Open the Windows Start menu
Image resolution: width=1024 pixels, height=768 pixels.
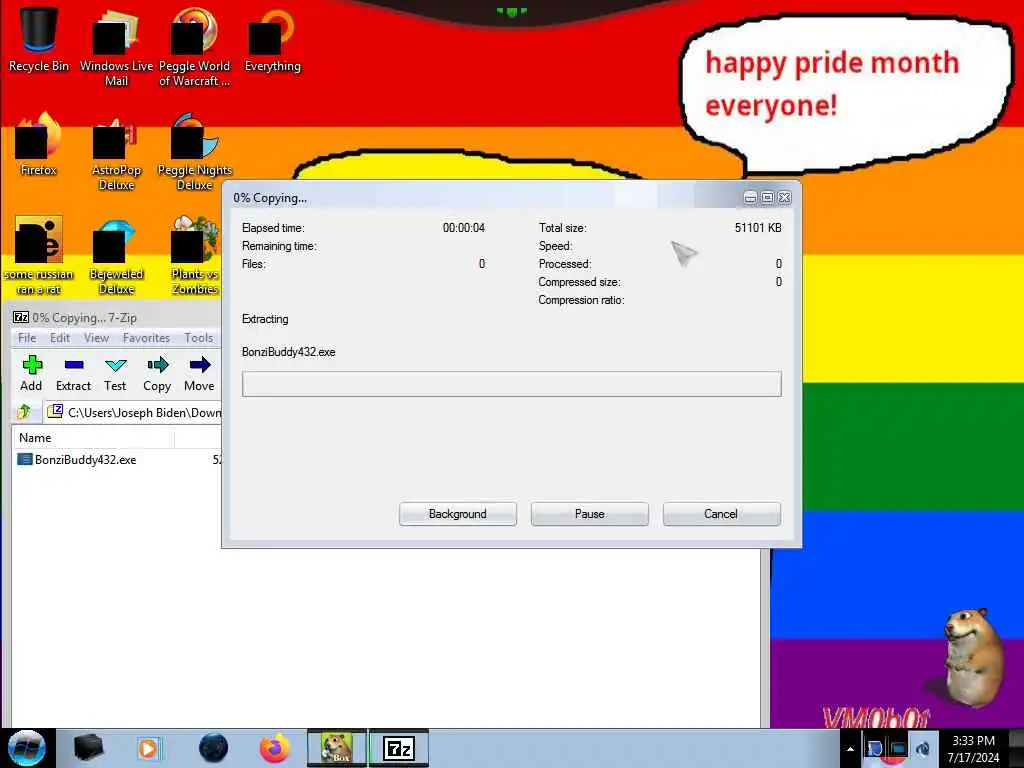pyautogui.click(x=27, y=748)
